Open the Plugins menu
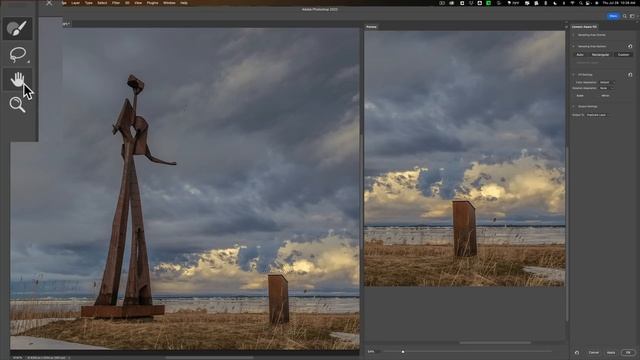 tap(152, 3)
